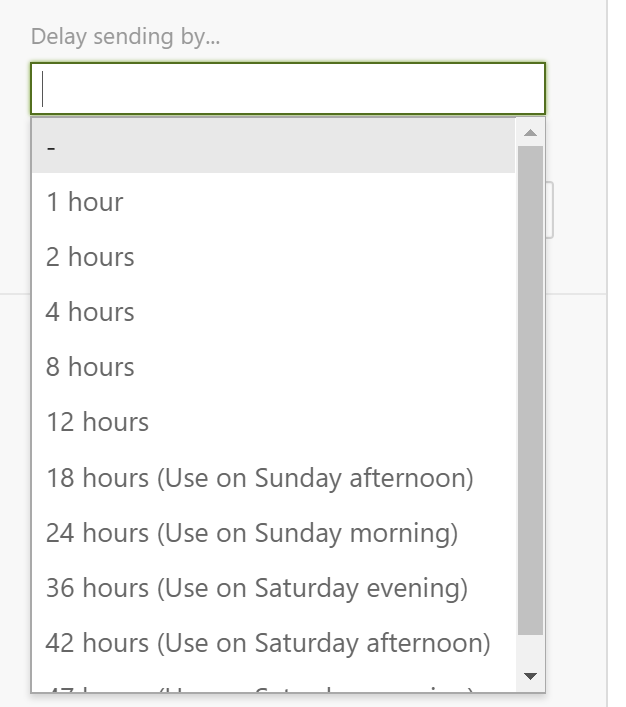Select the 12 hours option

(x=273, y=422)
